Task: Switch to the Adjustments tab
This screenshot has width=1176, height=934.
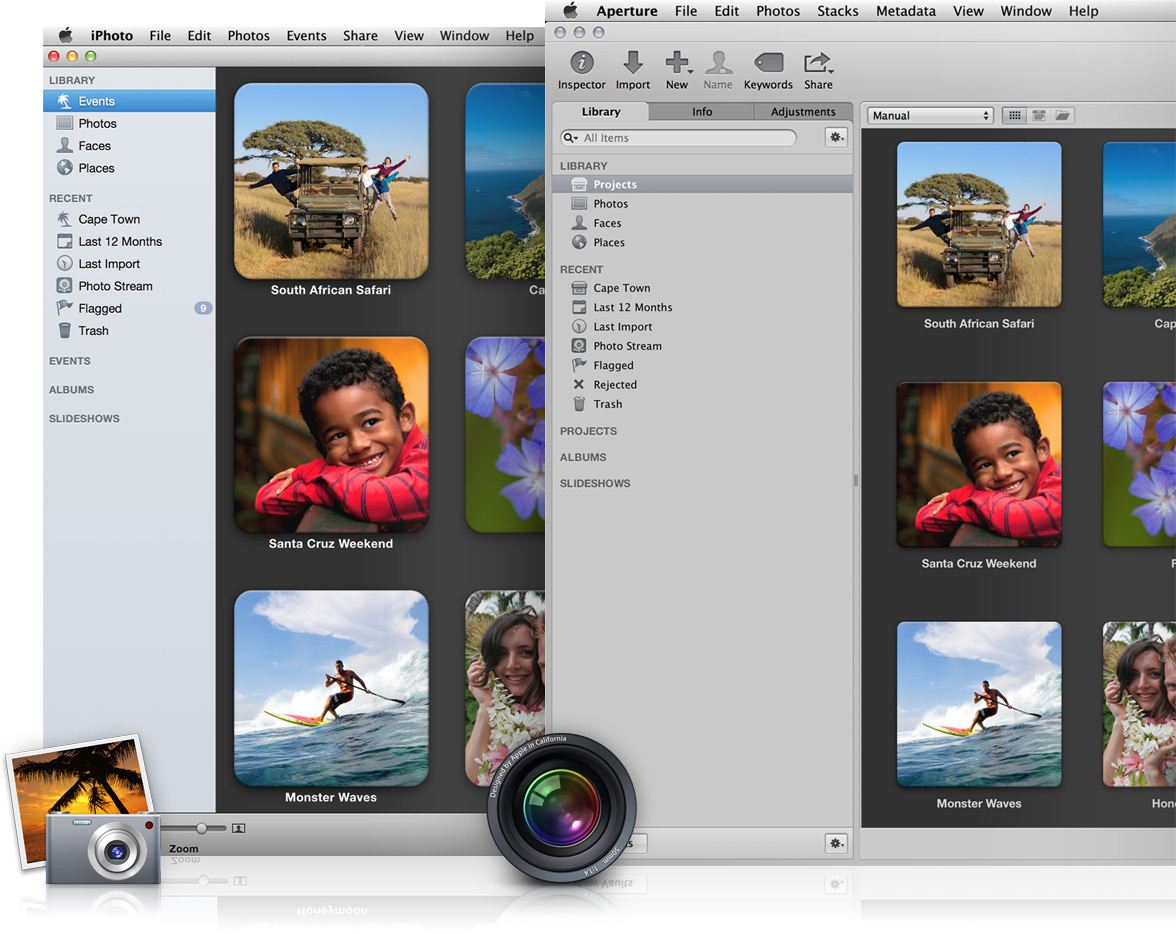Action: click(802, 112)
